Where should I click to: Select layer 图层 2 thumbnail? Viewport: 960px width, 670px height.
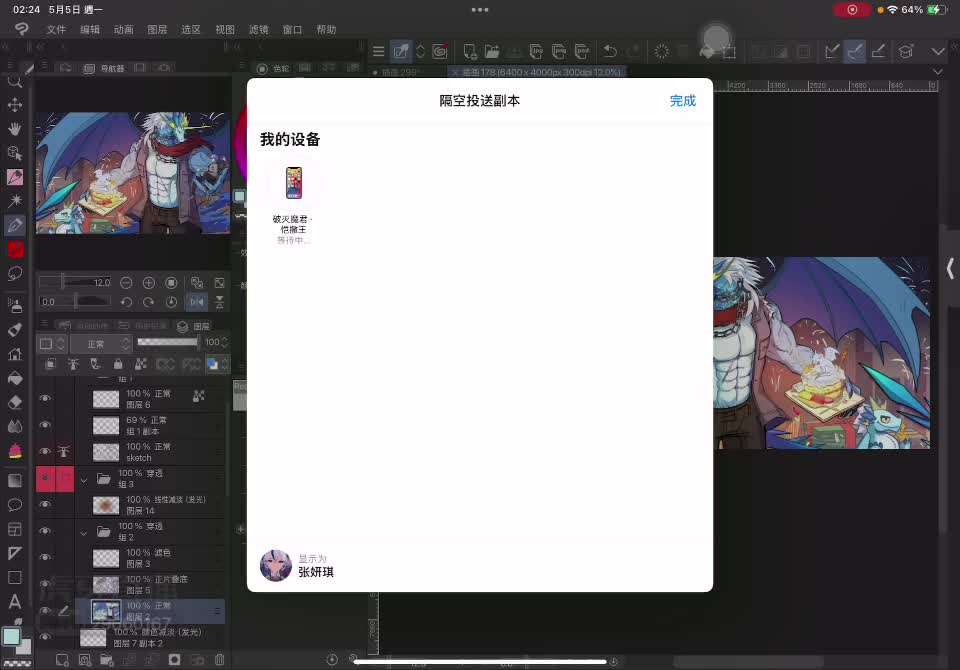tap(106, 611)
